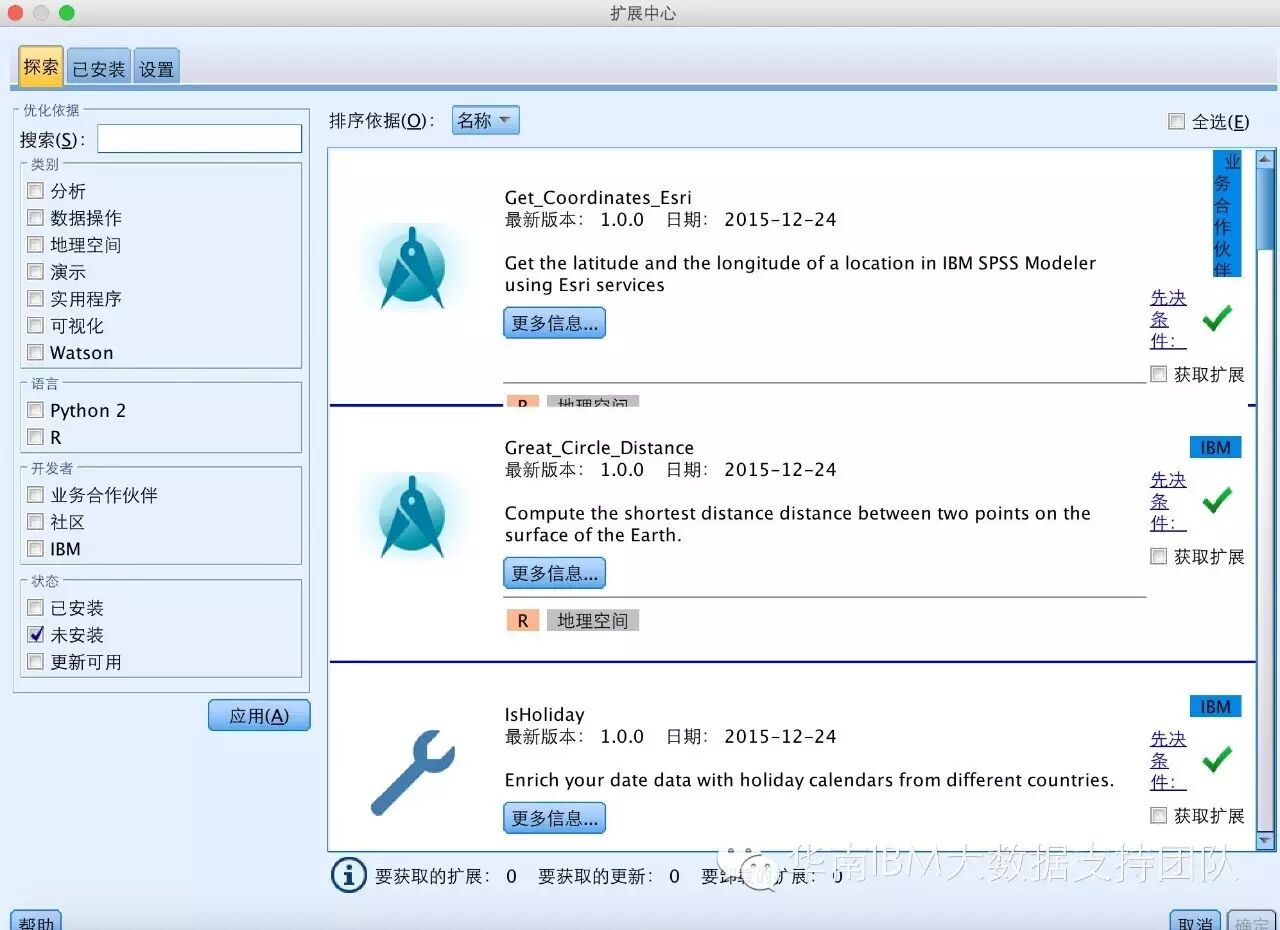Viewport: 1280px width, 930px height.
Task: Click the IBM badge on IsHoliday
Action: [x=1215, y=706]
